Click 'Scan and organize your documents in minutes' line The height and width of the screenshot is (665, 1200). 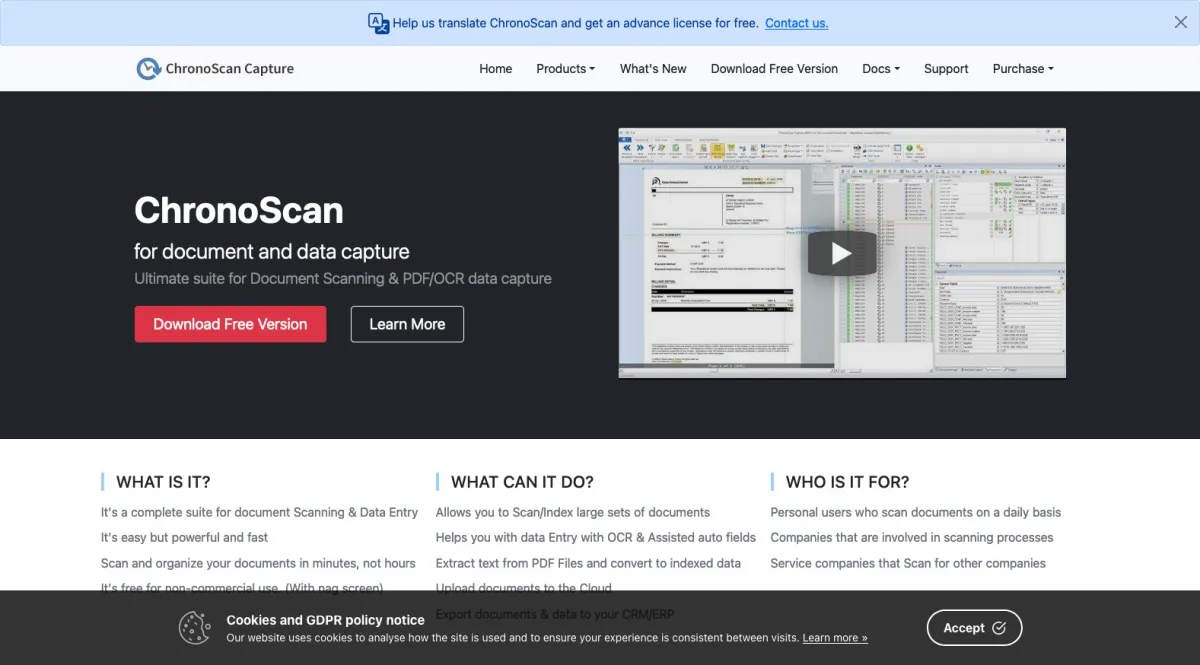258,563
